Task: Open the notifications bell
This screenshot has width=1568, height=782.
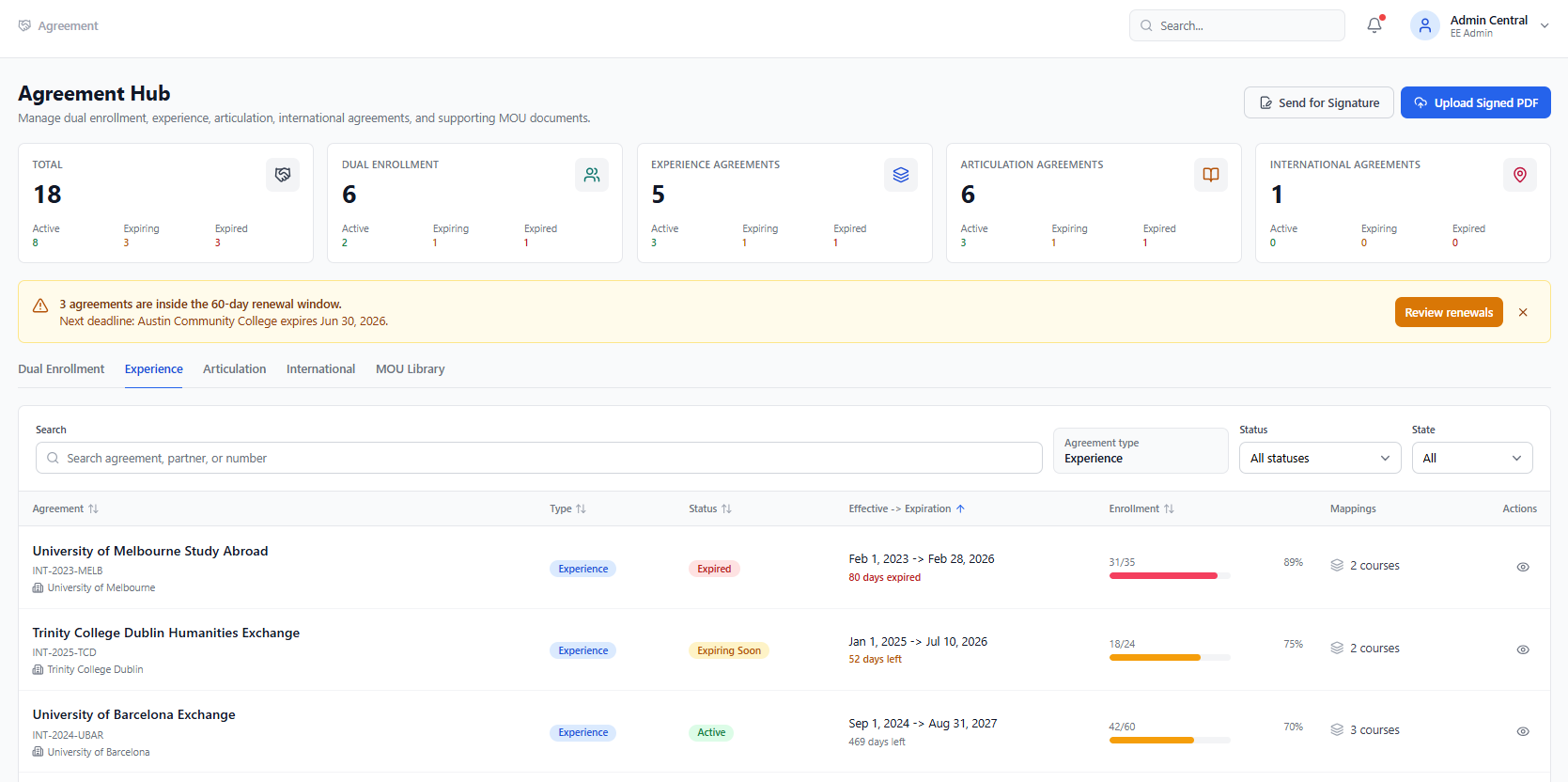Action: pos(1374,25)
